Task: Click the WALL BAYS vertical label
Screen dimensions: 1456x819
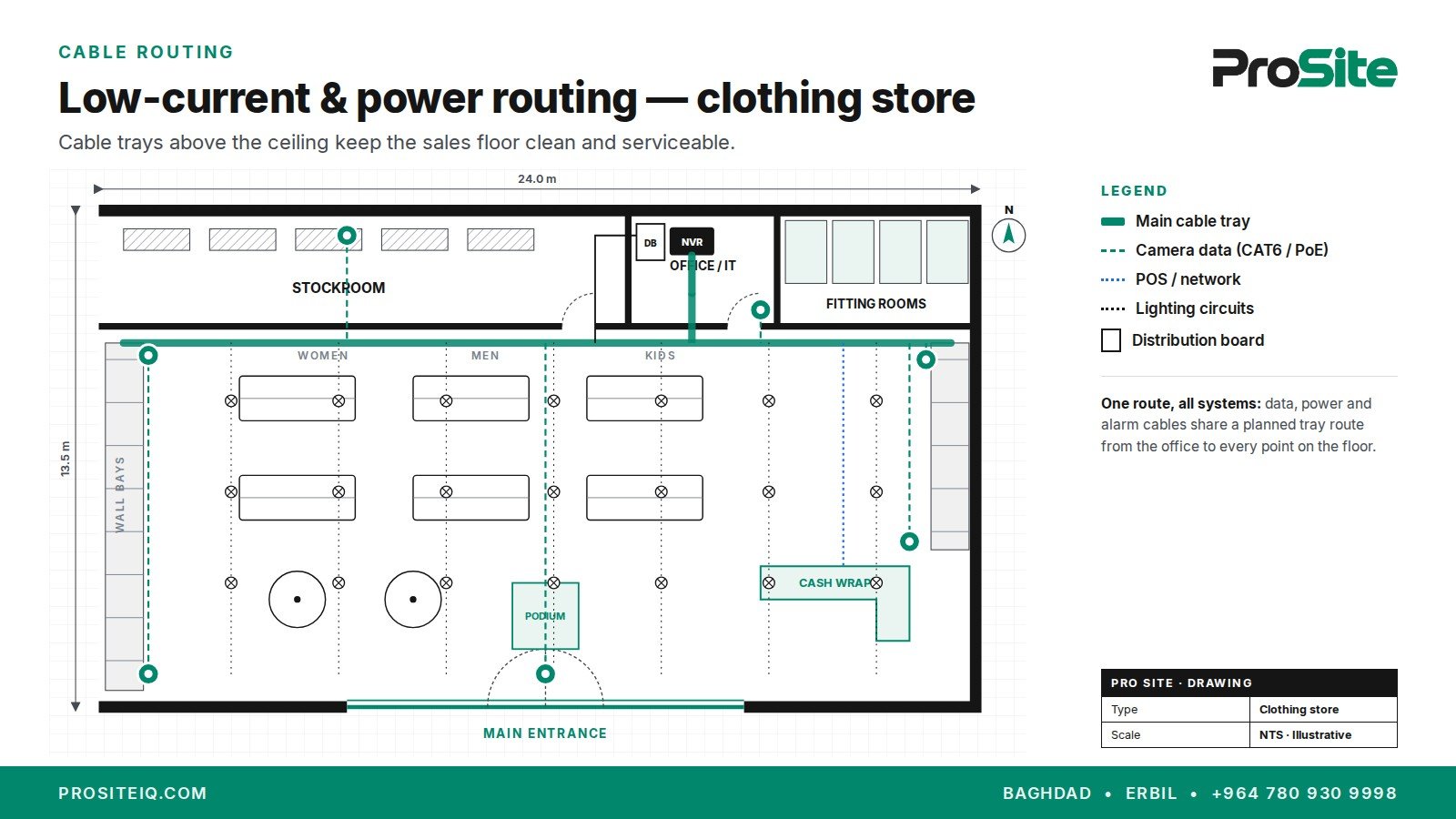Action: pos(120,494)
